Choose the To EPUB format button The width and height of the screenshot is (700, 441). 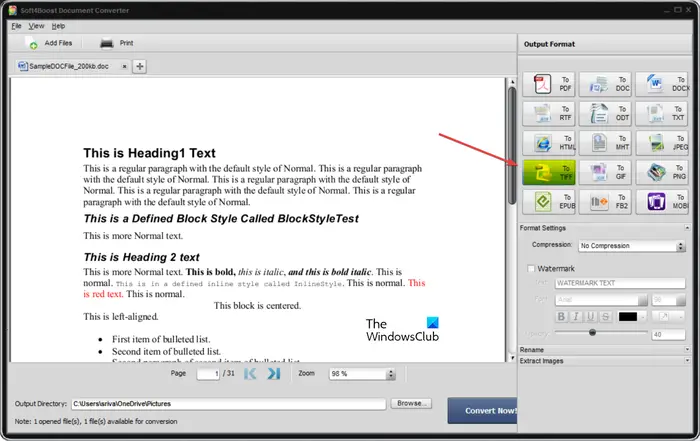549,202
